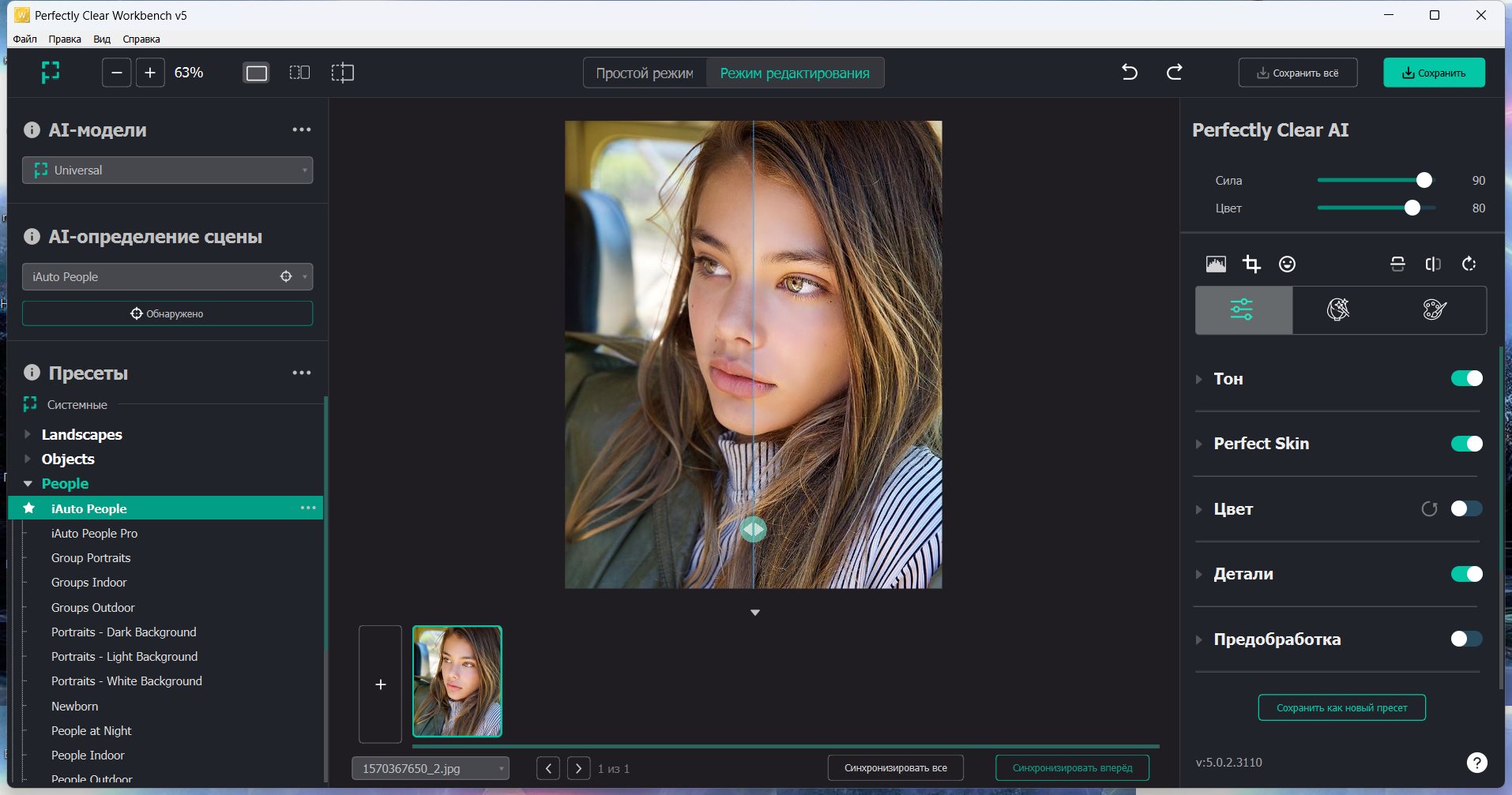
Task: Enable the Предобработка toggle
Action: point(1466,639)
